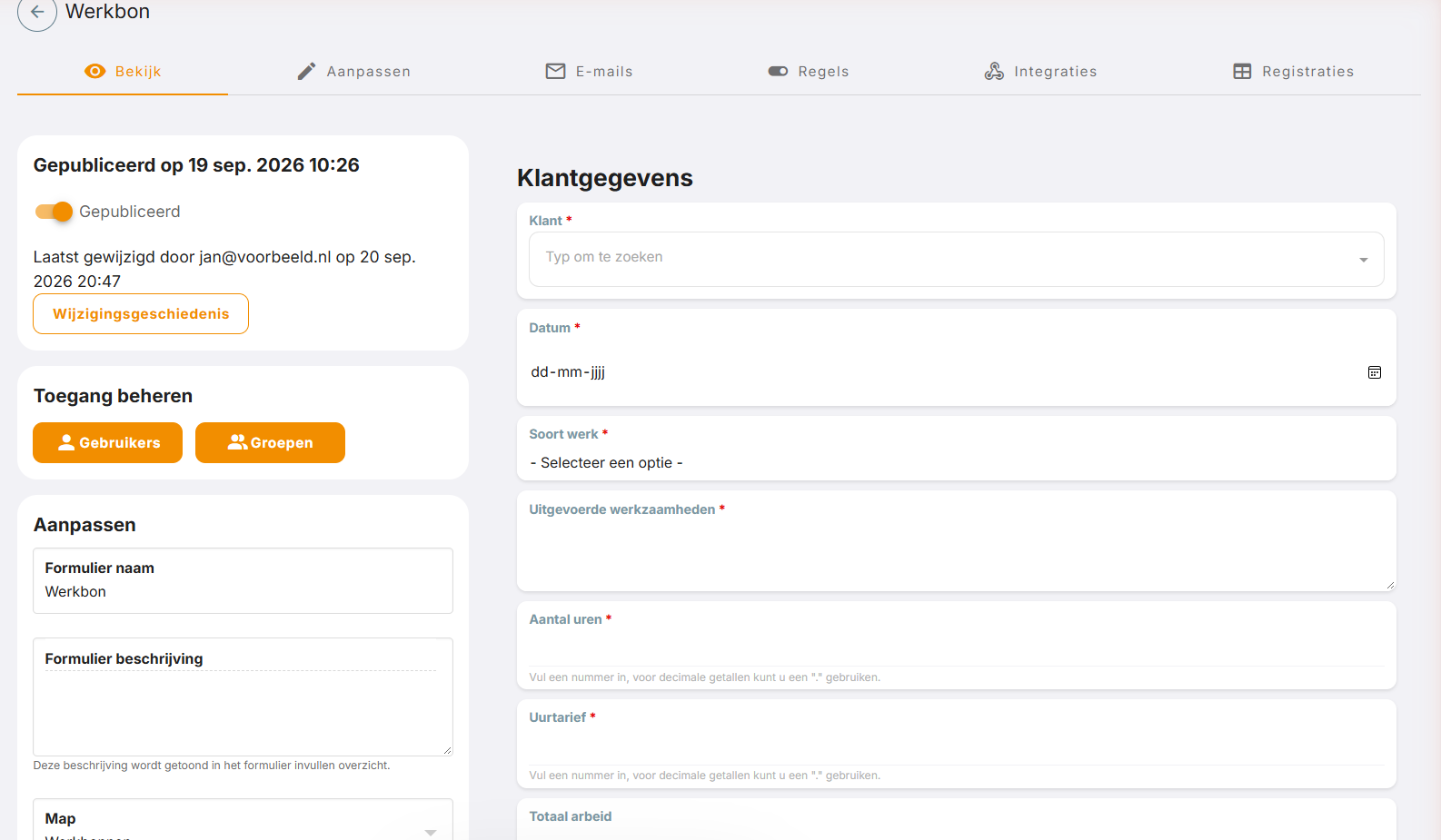Click the Integraties webhook icon
The height and width of the screenshot is (840, 1441).
[994, 71]
